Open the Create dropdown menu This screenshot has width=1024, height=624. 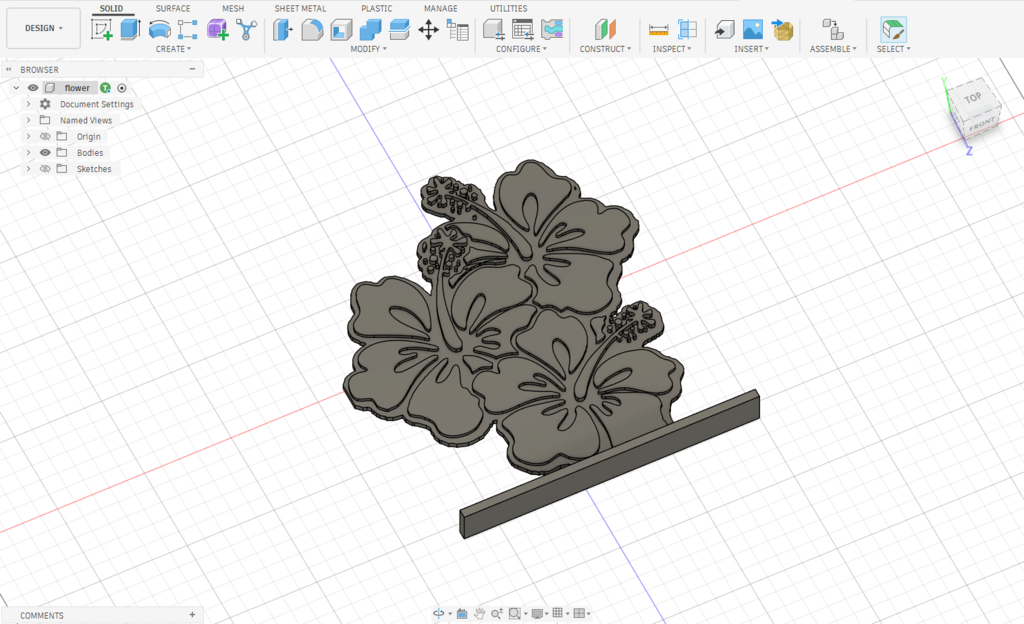tap(173, 49)
